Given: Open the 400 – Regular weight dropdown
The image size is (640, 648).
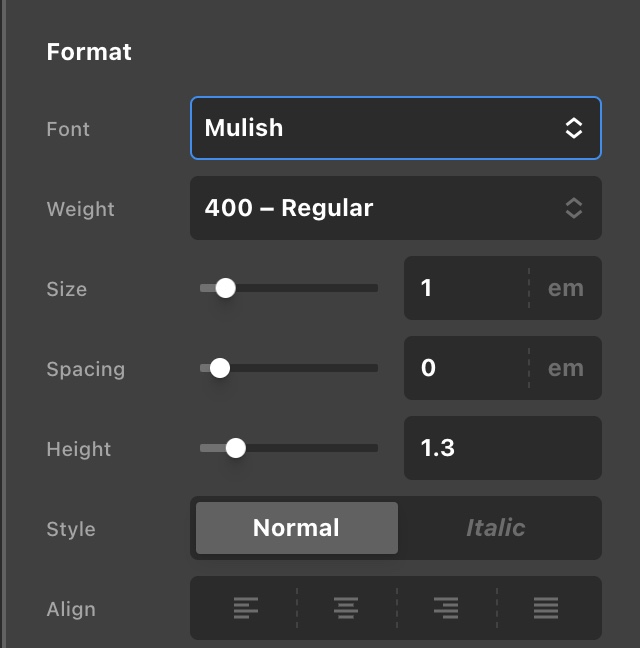Looking at the screenshot, I should tap(380, 208).
